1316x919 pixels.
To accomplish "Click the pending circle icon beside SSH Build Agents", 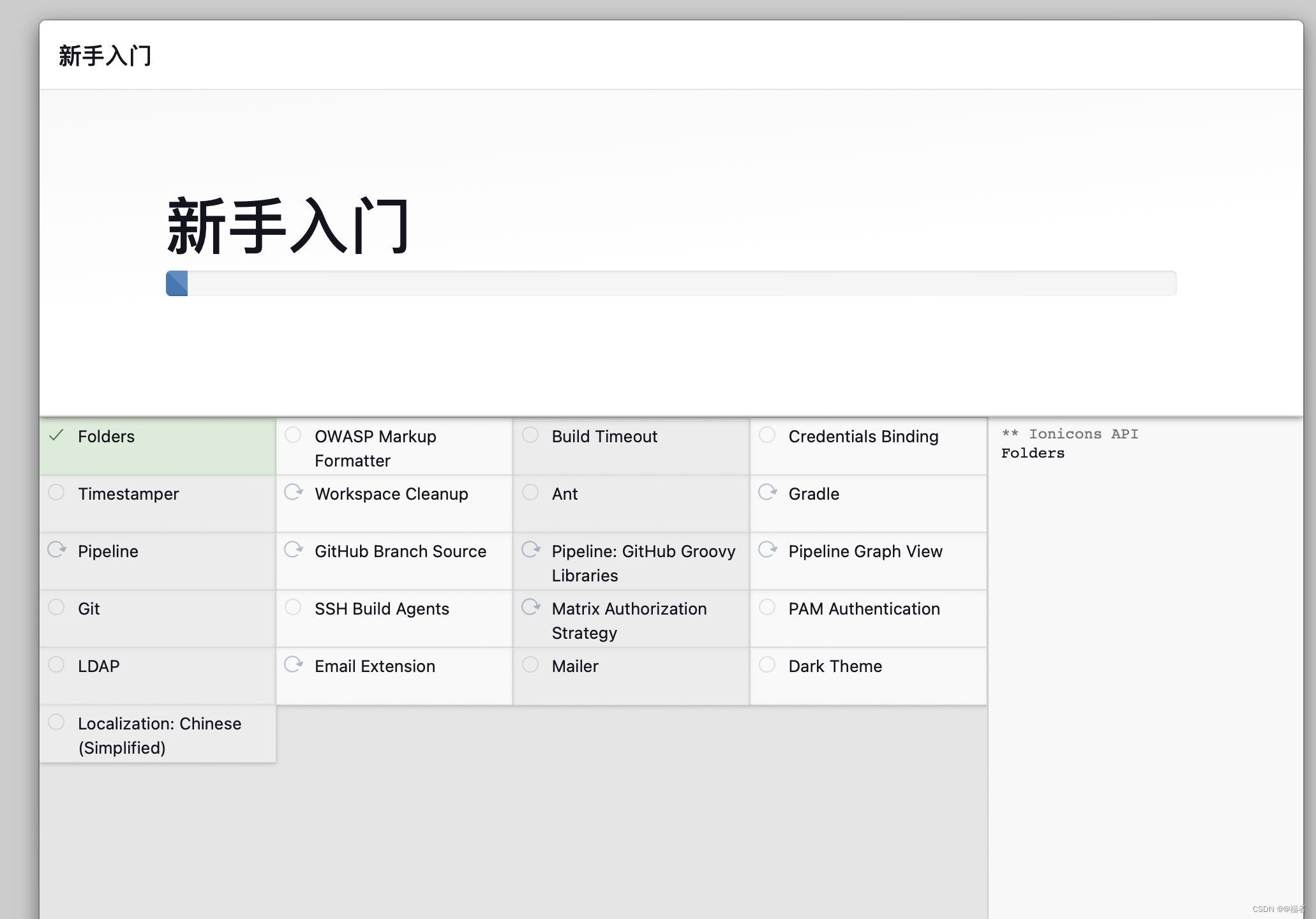I will [x=293, y=607].
